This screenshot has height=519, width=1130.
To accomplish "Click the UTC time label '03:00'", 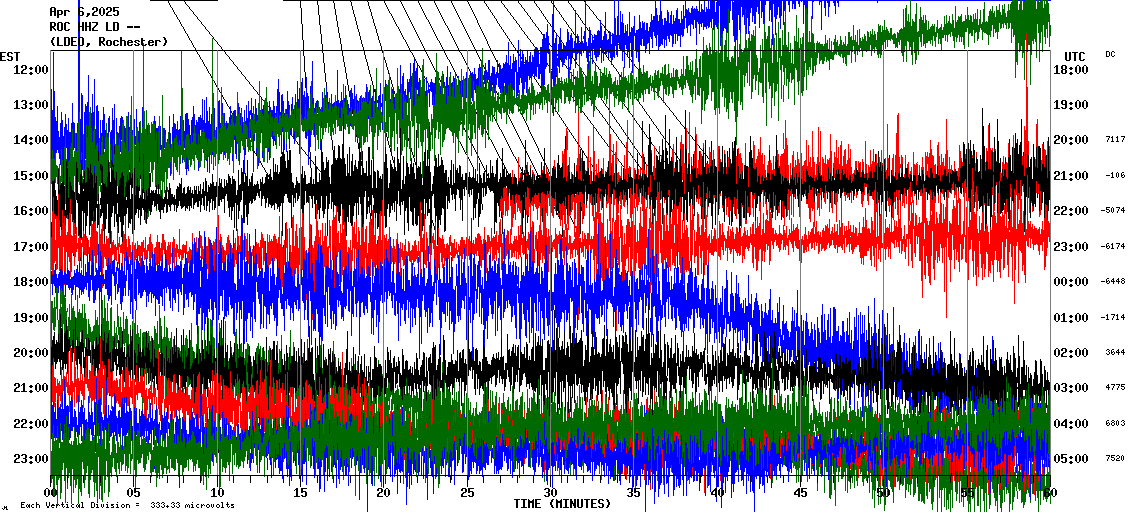I will point(1071,389).
